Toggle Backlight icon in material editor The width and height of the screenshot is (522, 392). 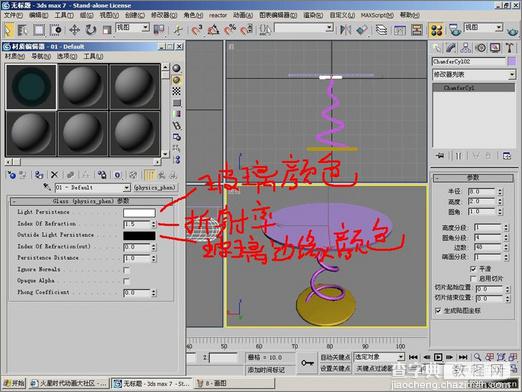point(176,80)
